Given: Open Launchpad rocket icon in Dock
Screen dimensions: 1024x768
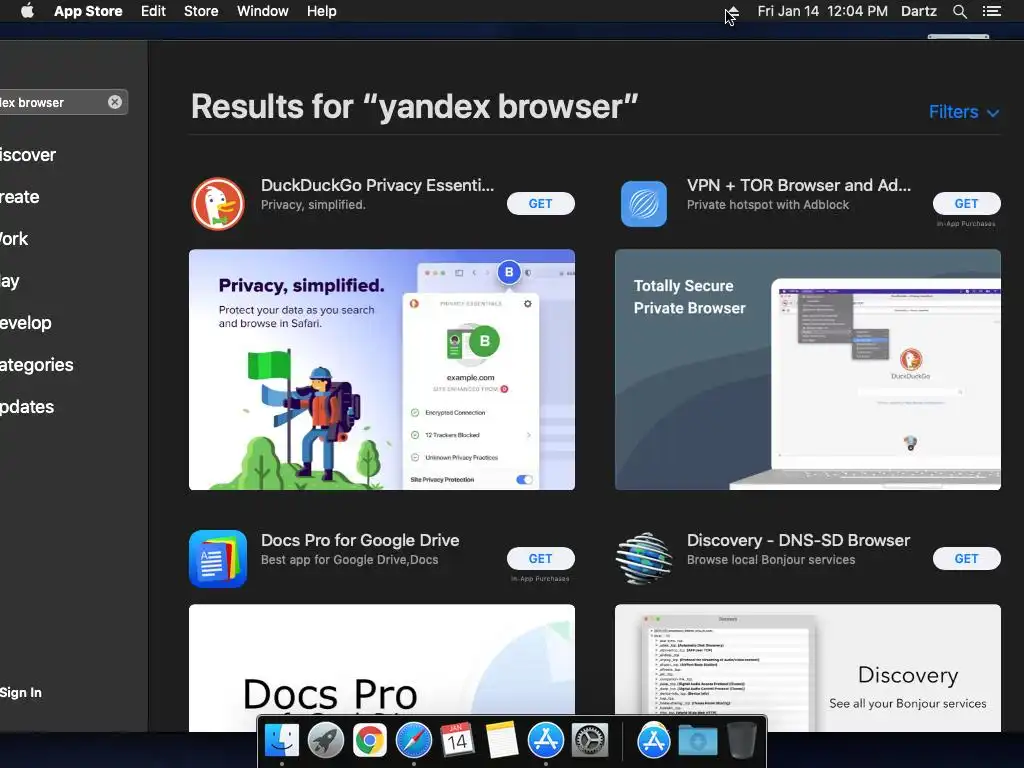Looking at the screenshot, I should click(325, 741).
